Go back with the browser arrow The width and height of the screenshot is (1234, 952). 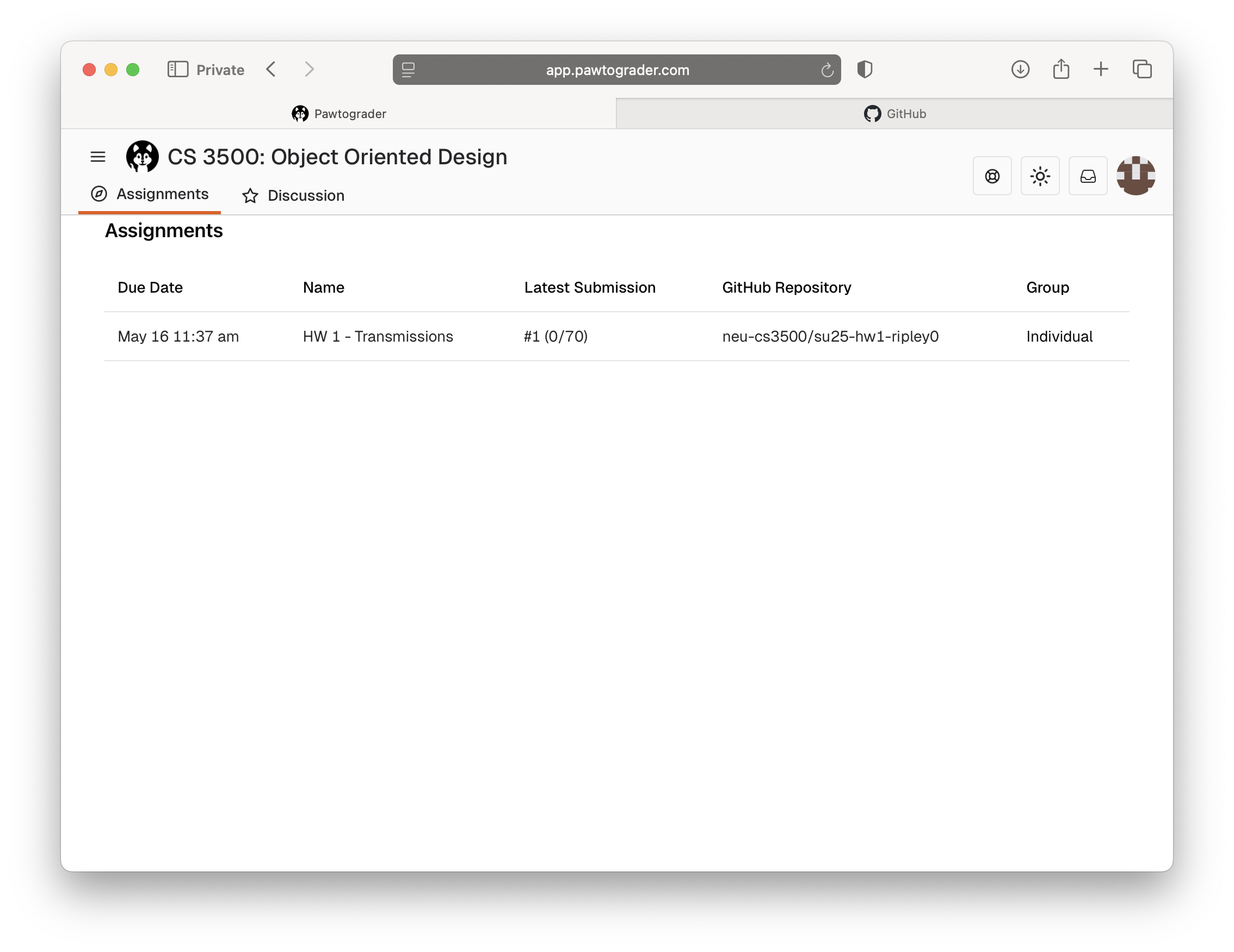pos(271,70)
